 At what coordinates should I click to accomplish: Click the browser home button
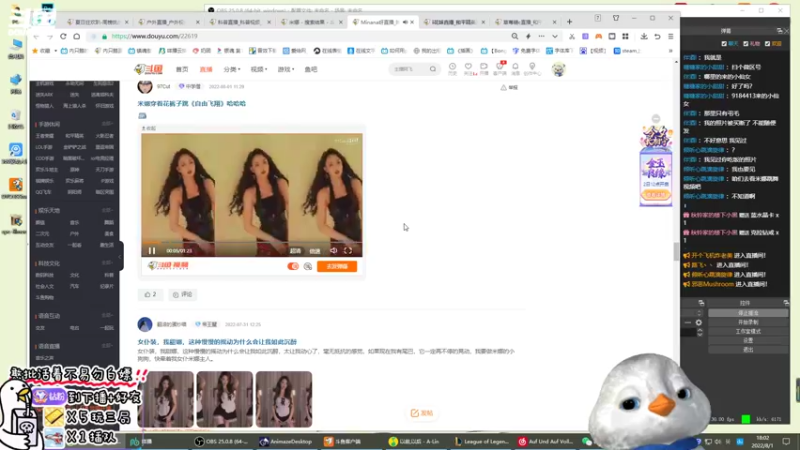coord(77,36)
